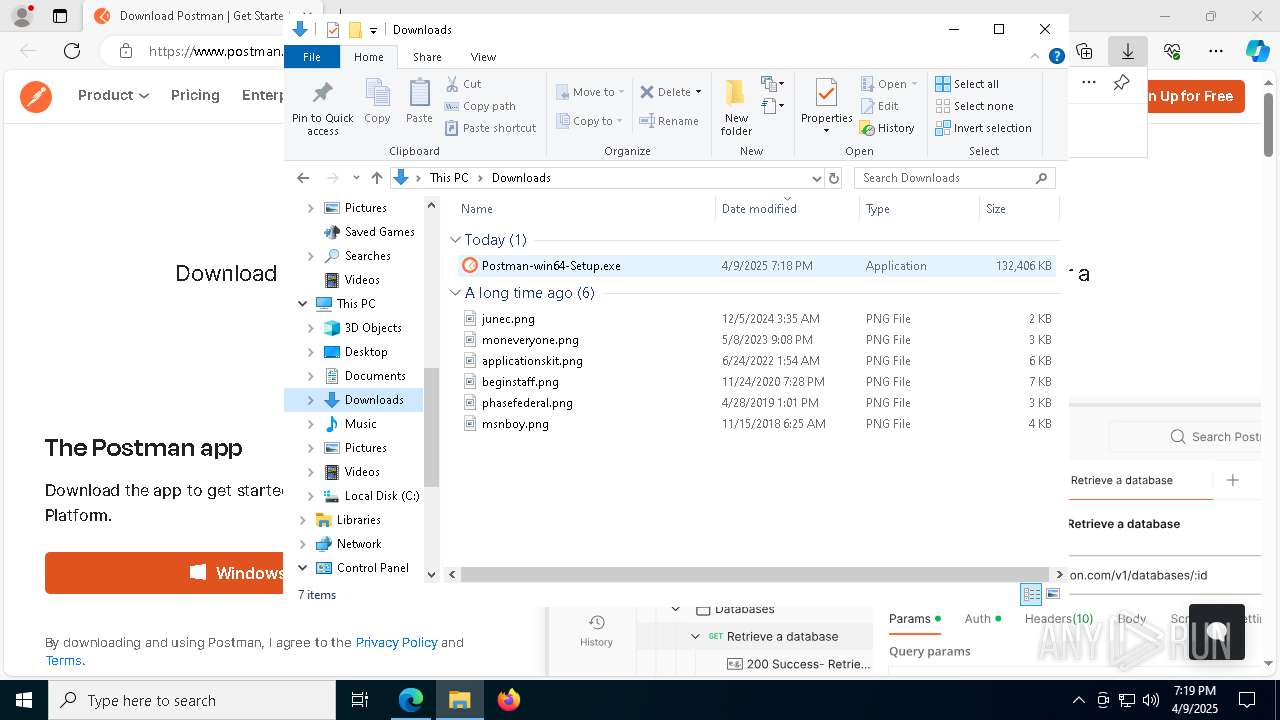
Task: Go up one folder level arrow
Action: [377, 178]
